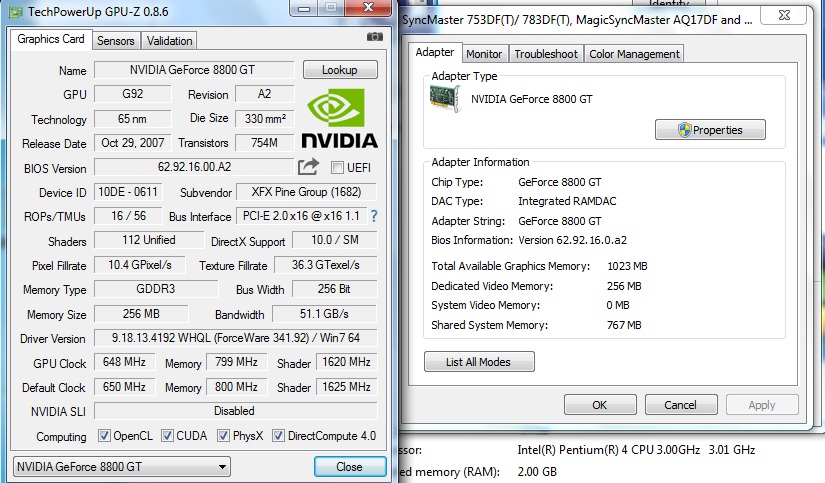Click the Memory Size field 256 MB
This screenshot has width=825, height=483.
point(141,314)
